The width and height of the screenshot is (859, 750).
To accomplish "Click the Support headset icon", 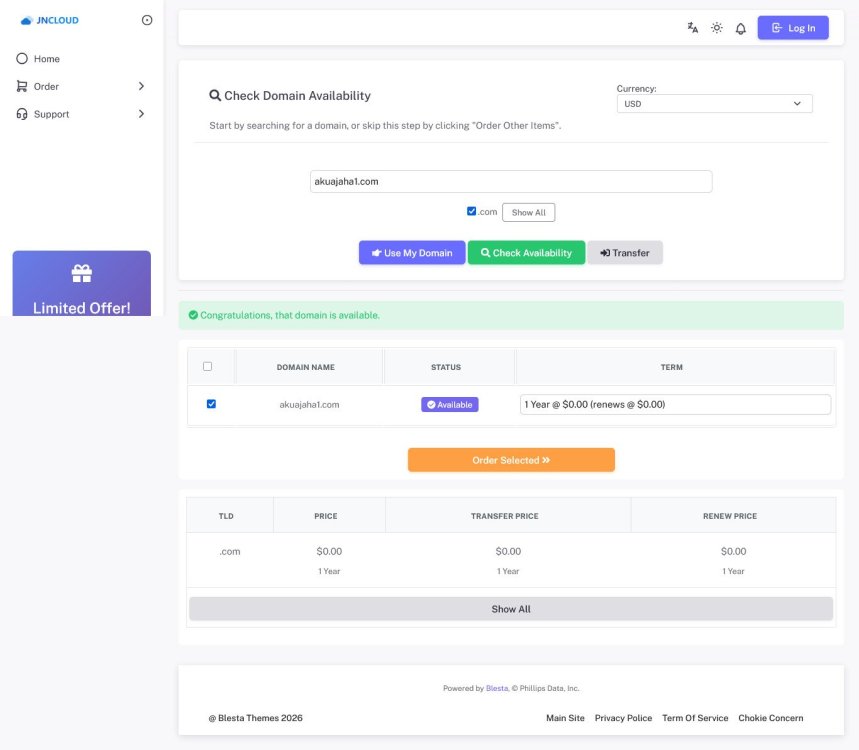I will click(x=22, y=114).
